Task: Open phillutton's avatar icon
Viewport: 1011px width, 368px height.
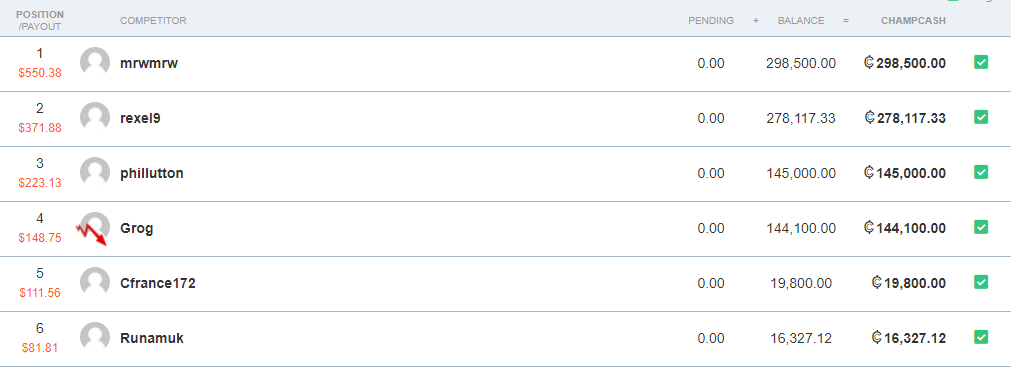Action: point(95,172)
